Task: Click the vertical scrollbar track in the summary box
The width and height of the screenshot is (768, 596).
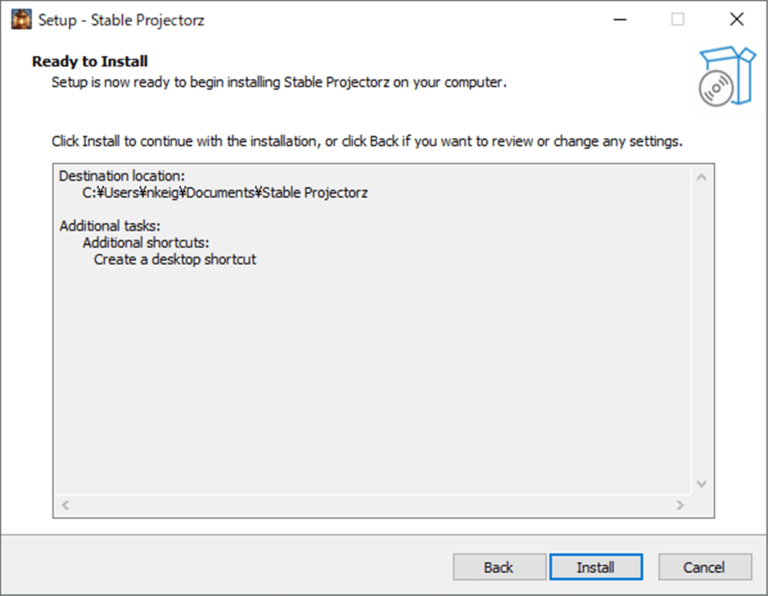Action: click(x=701, y=330)
